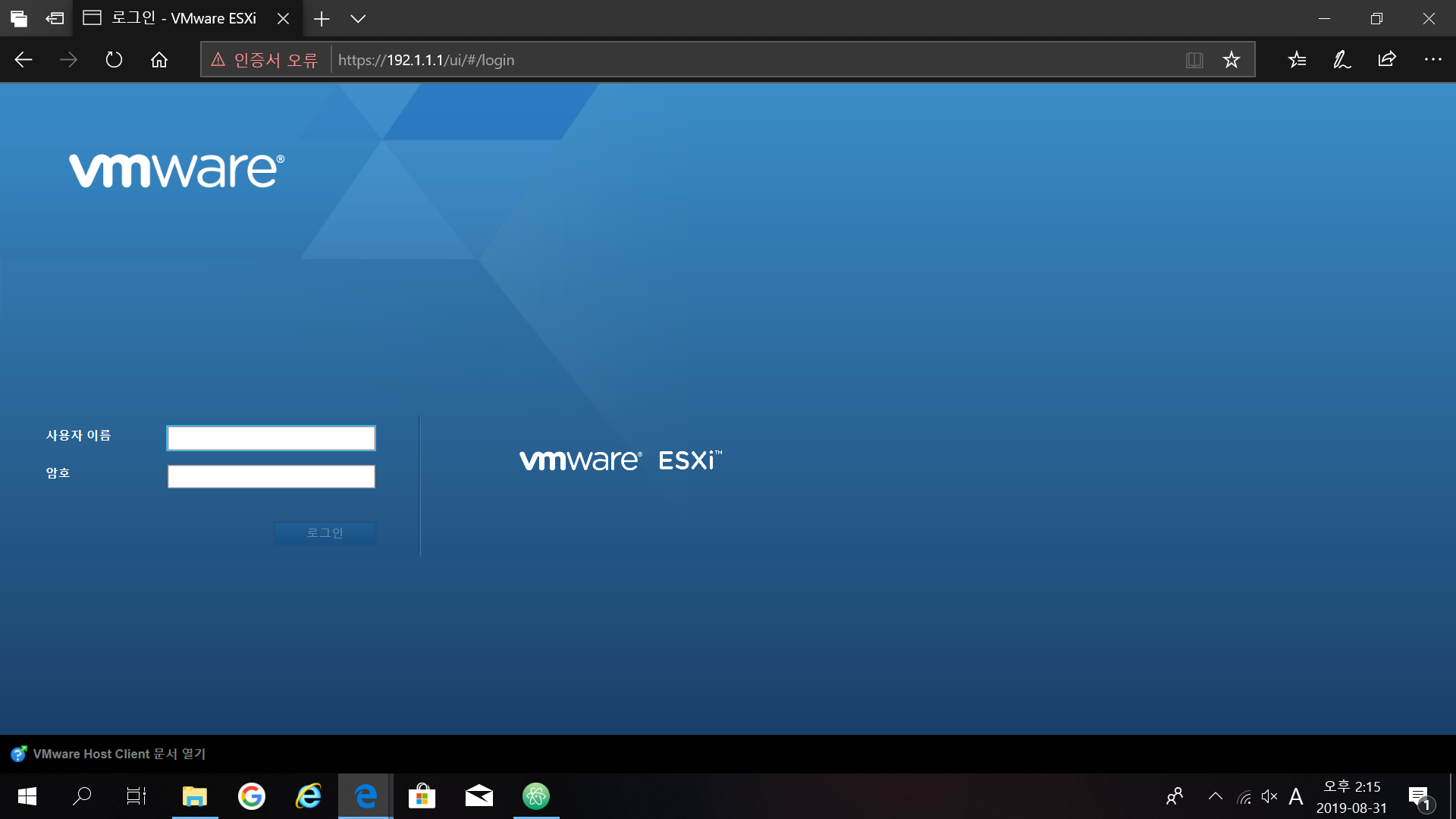Click the 암호 password field

271,476
